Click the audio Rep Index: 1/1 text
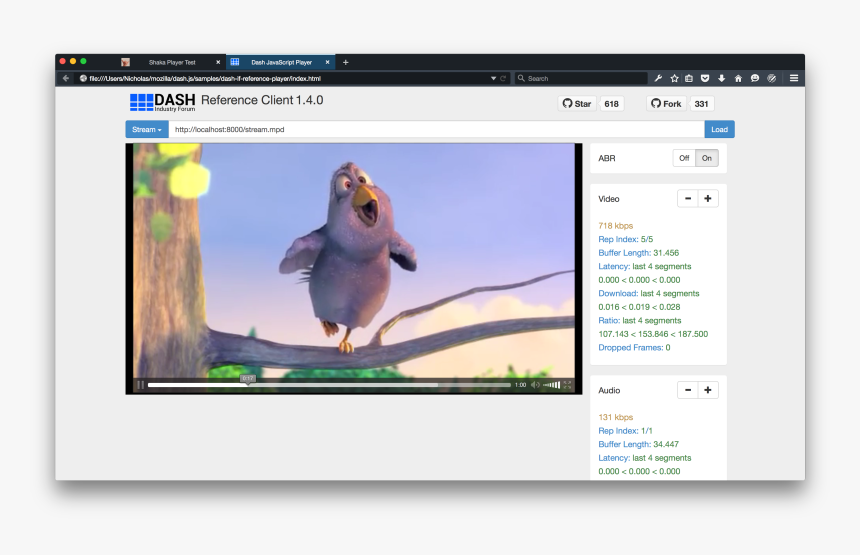Image resolution: width=860 pixels, height=555 pixels. tap(625, 431)
